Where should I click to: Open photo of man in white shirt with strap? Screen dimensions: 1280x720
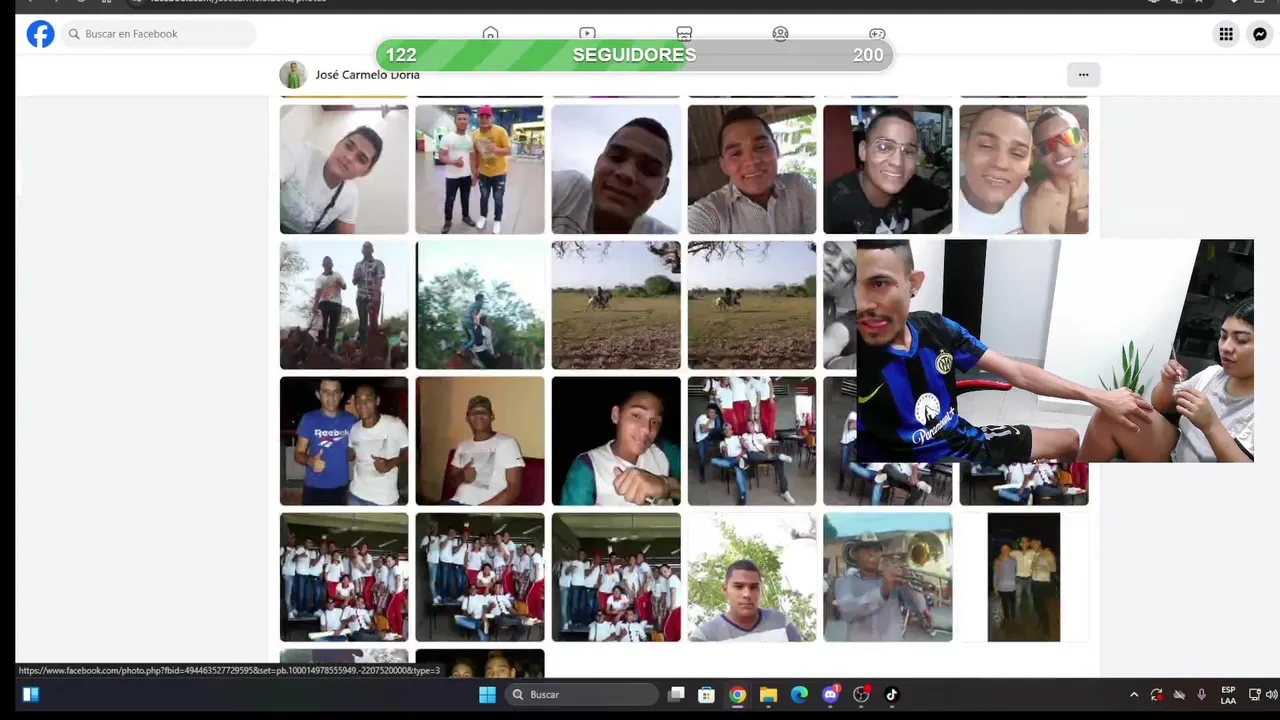pyautogui.click(x=344, y=169)
